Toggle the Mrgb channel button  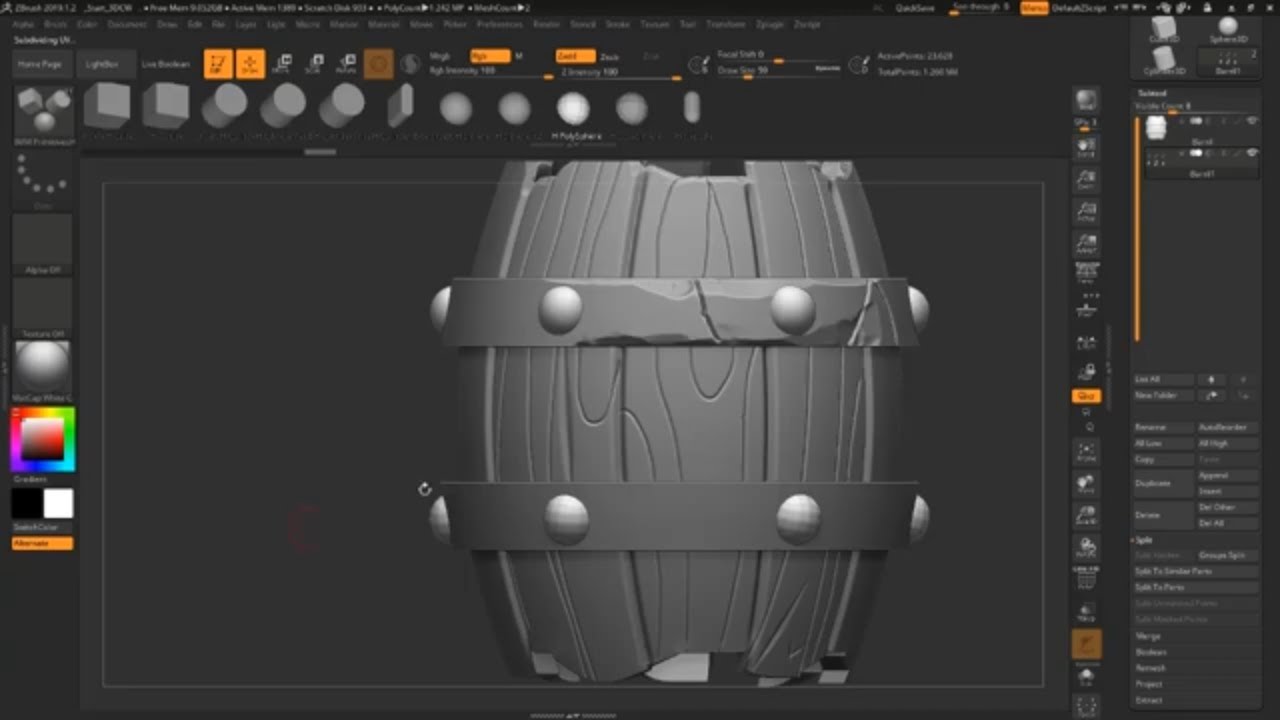[x=440, y=56]
